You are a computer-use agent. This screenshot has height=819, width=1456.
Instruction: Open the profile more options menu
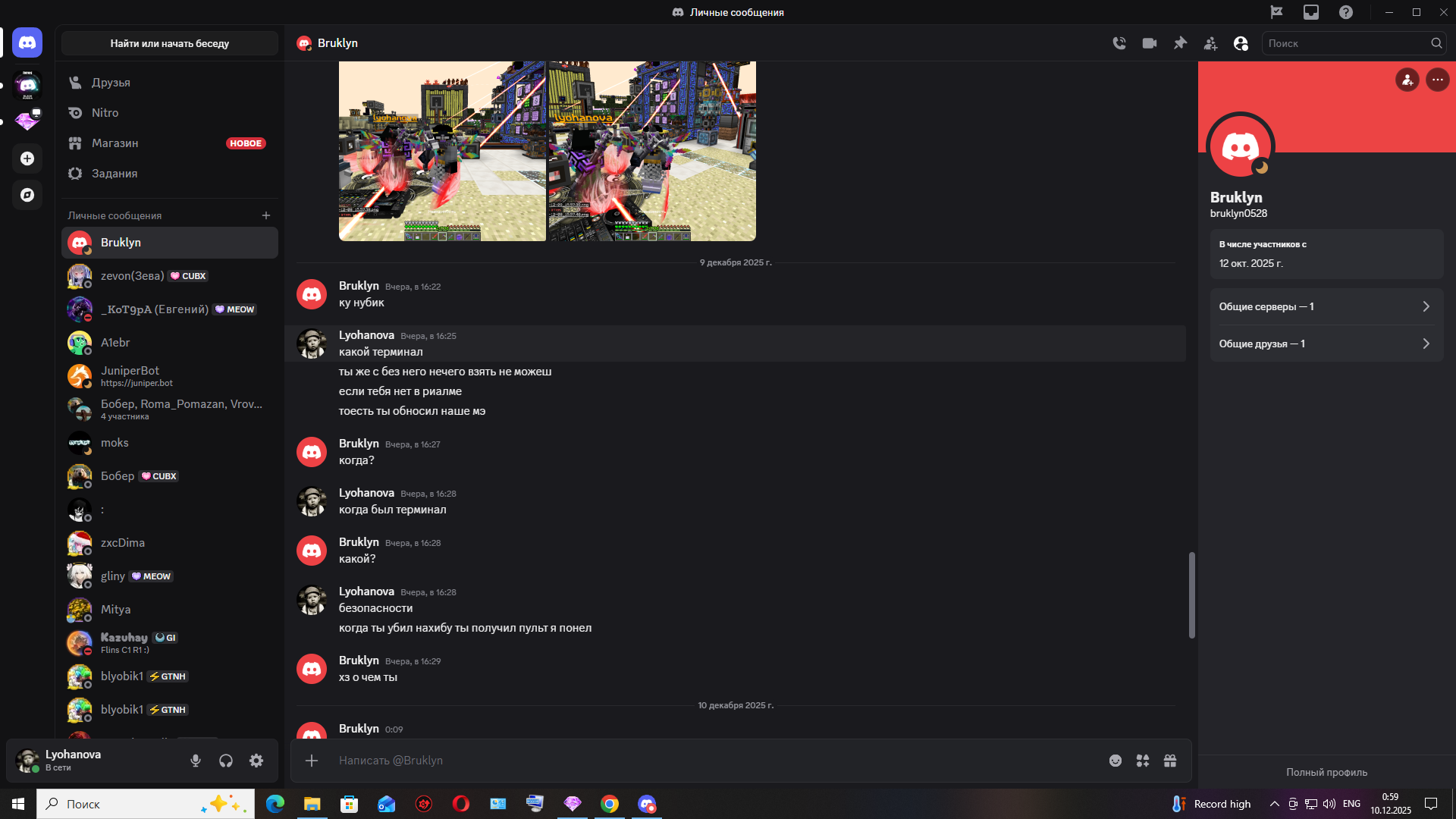coord(1437,80)
